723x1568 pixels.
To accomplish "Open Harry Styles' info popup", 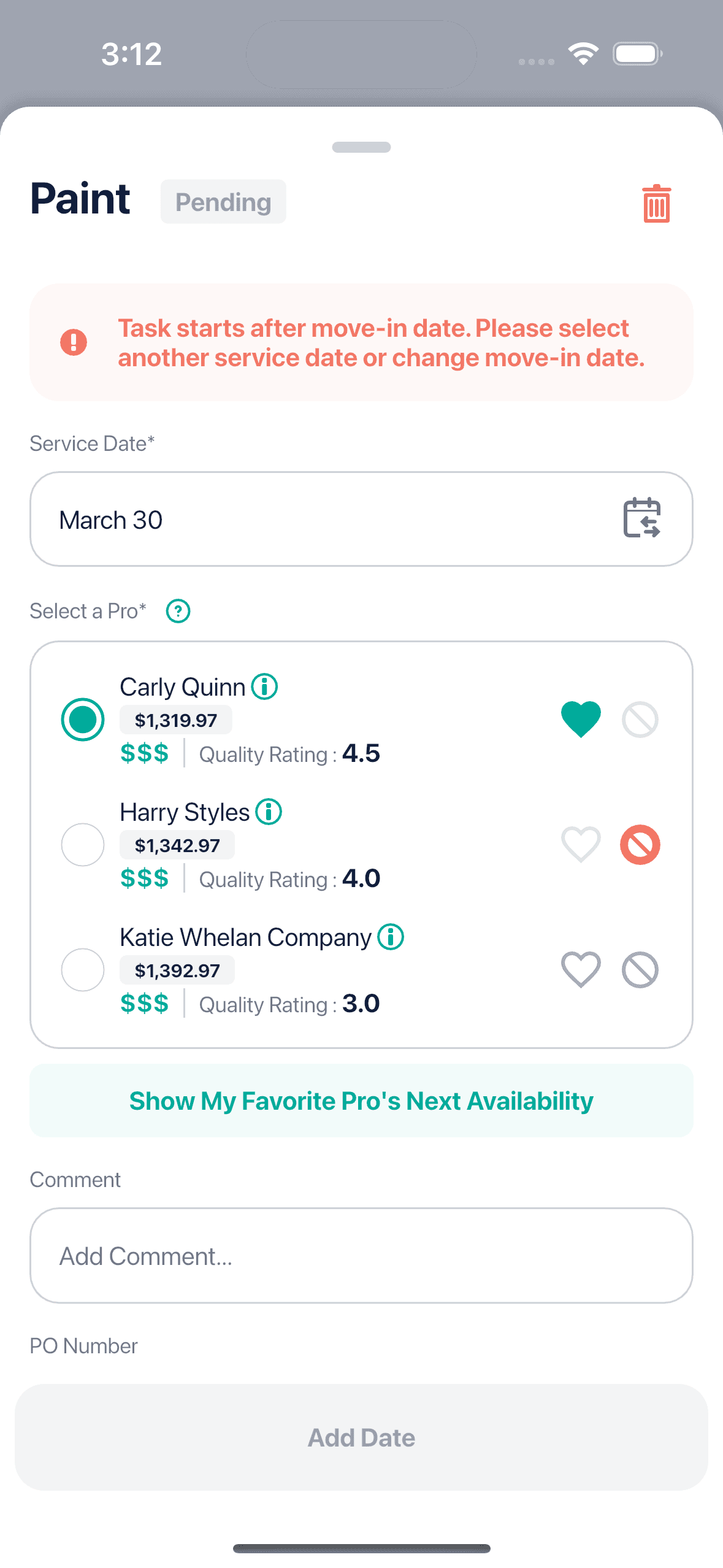I will point(268,812).
